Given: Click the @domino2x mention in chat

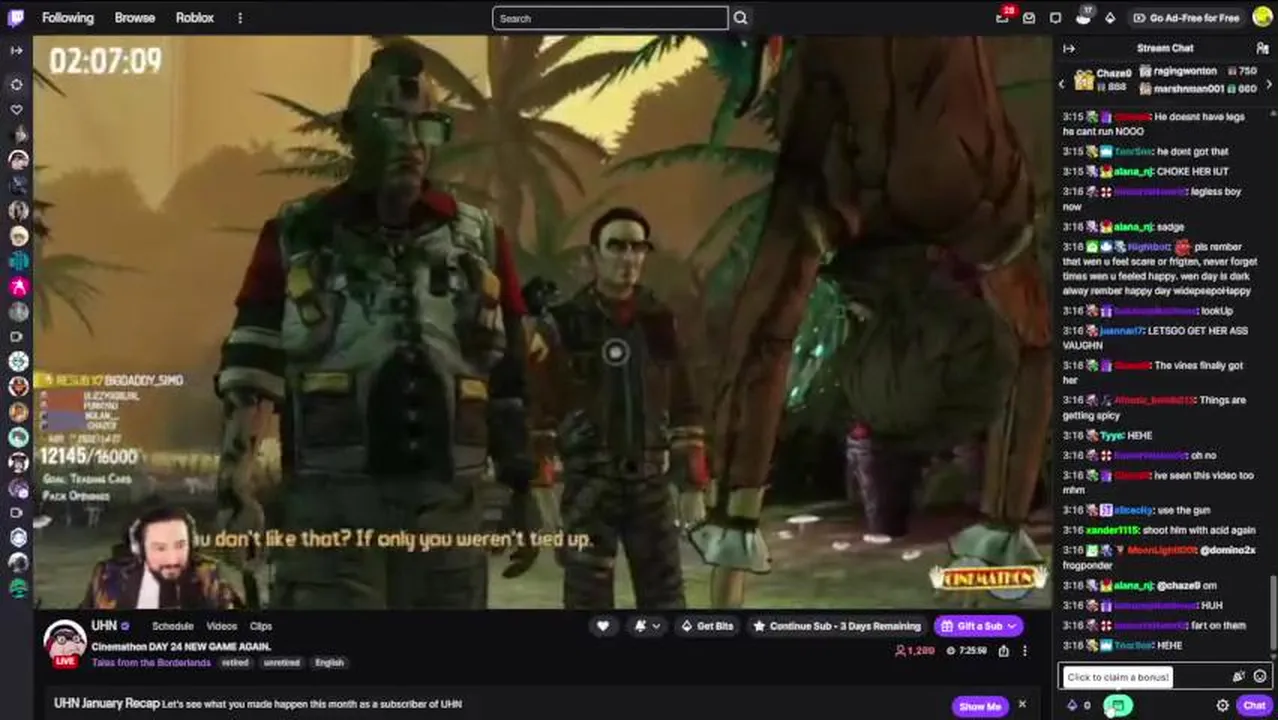Looking at the screenshot, I should coord(1227,550).
